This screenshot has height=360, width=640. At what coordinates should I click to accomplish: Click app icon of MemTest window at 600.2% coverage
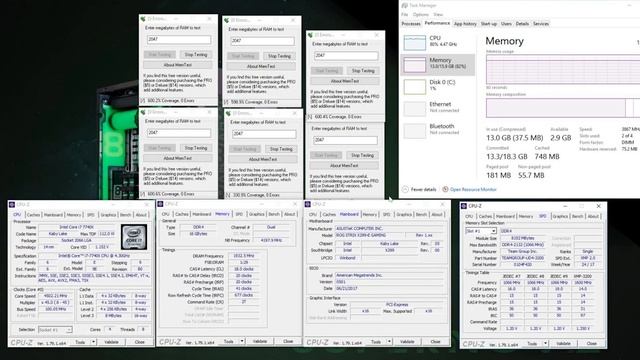(x=143, y=19)
